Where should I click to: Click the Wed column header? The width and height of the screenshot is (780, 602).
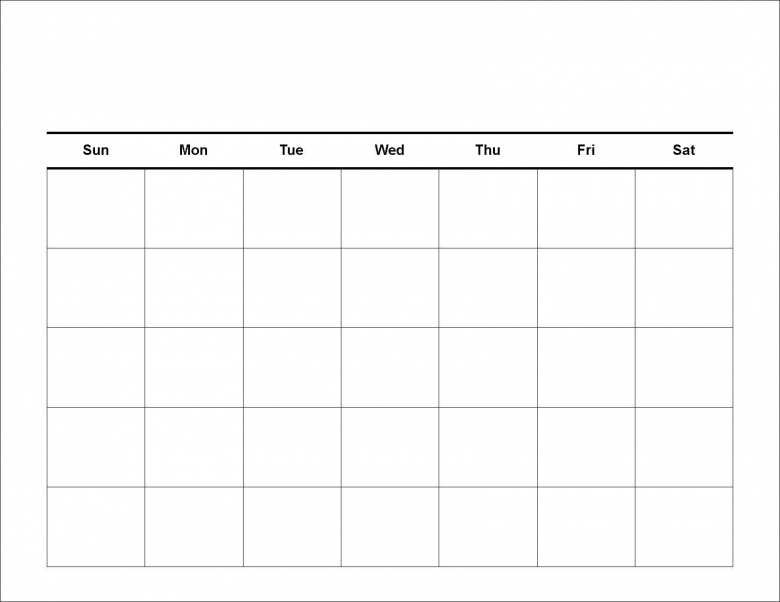click(x=390, y=150)
